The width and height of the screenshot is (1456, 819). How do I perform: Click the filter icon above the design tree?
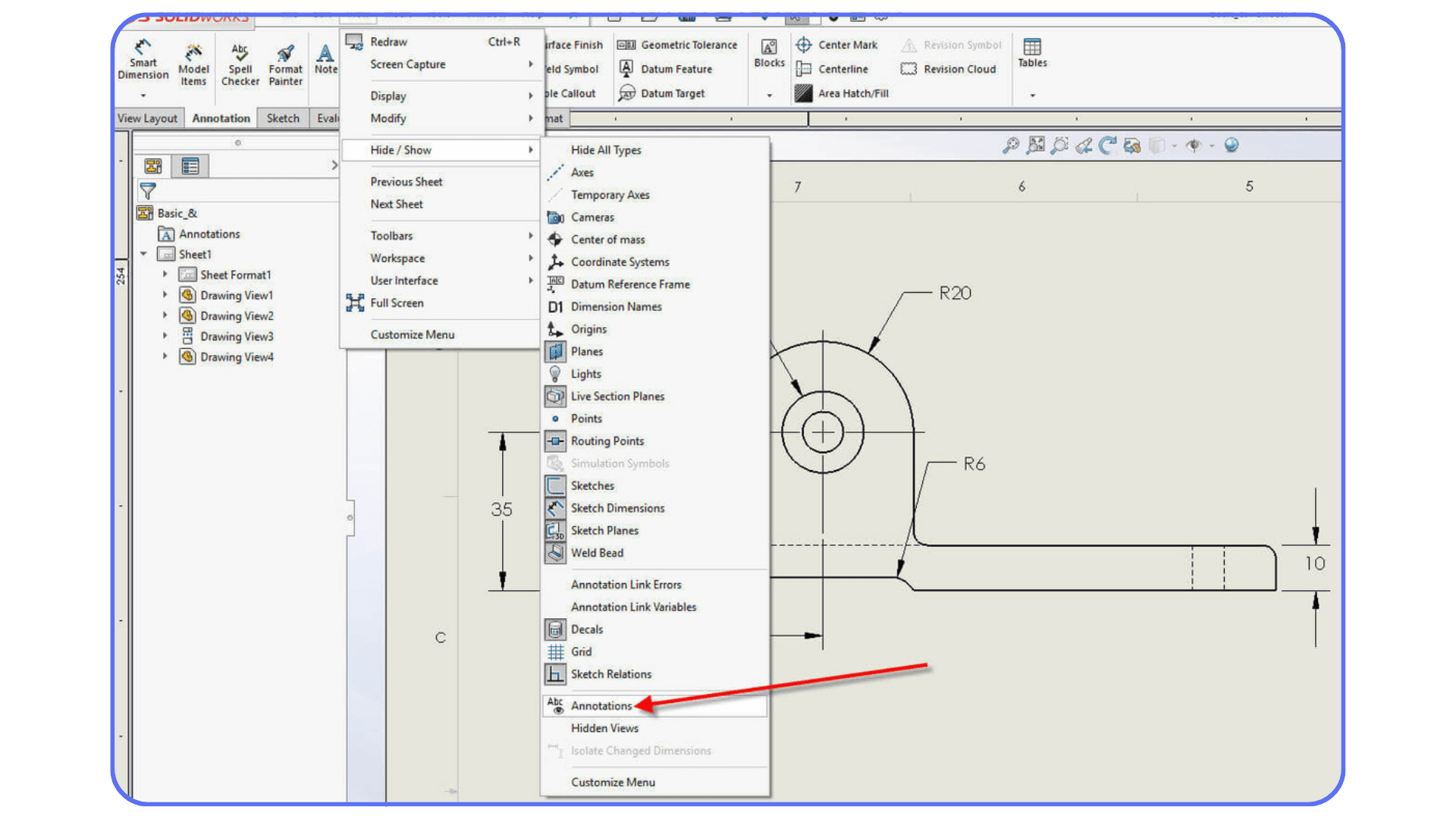tap(148, 191)
